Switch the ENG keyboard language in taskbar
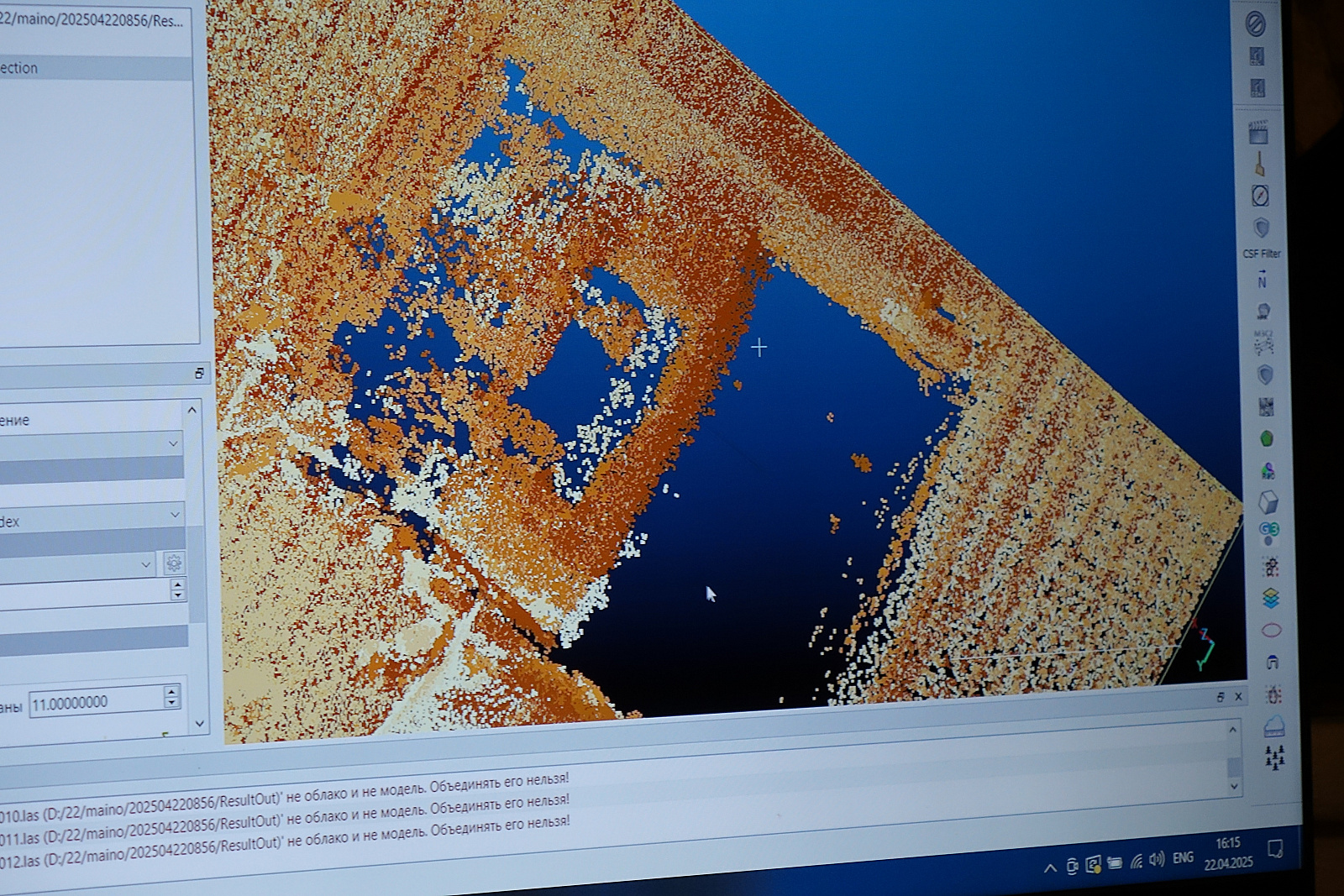Viewport: 1344px width, 896px height. click(1183, 858)
